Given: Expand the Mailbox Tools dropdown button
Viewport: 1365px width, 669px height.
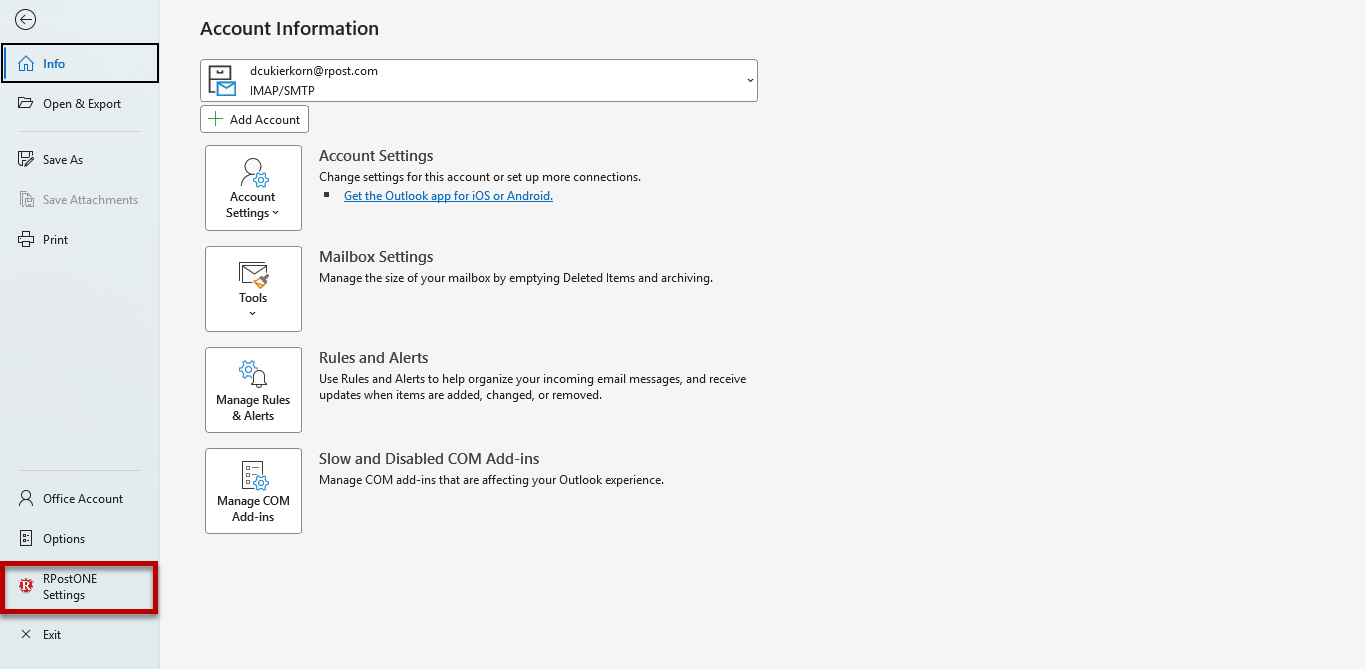Looking at the screenshot, I should tap(253, 289).
